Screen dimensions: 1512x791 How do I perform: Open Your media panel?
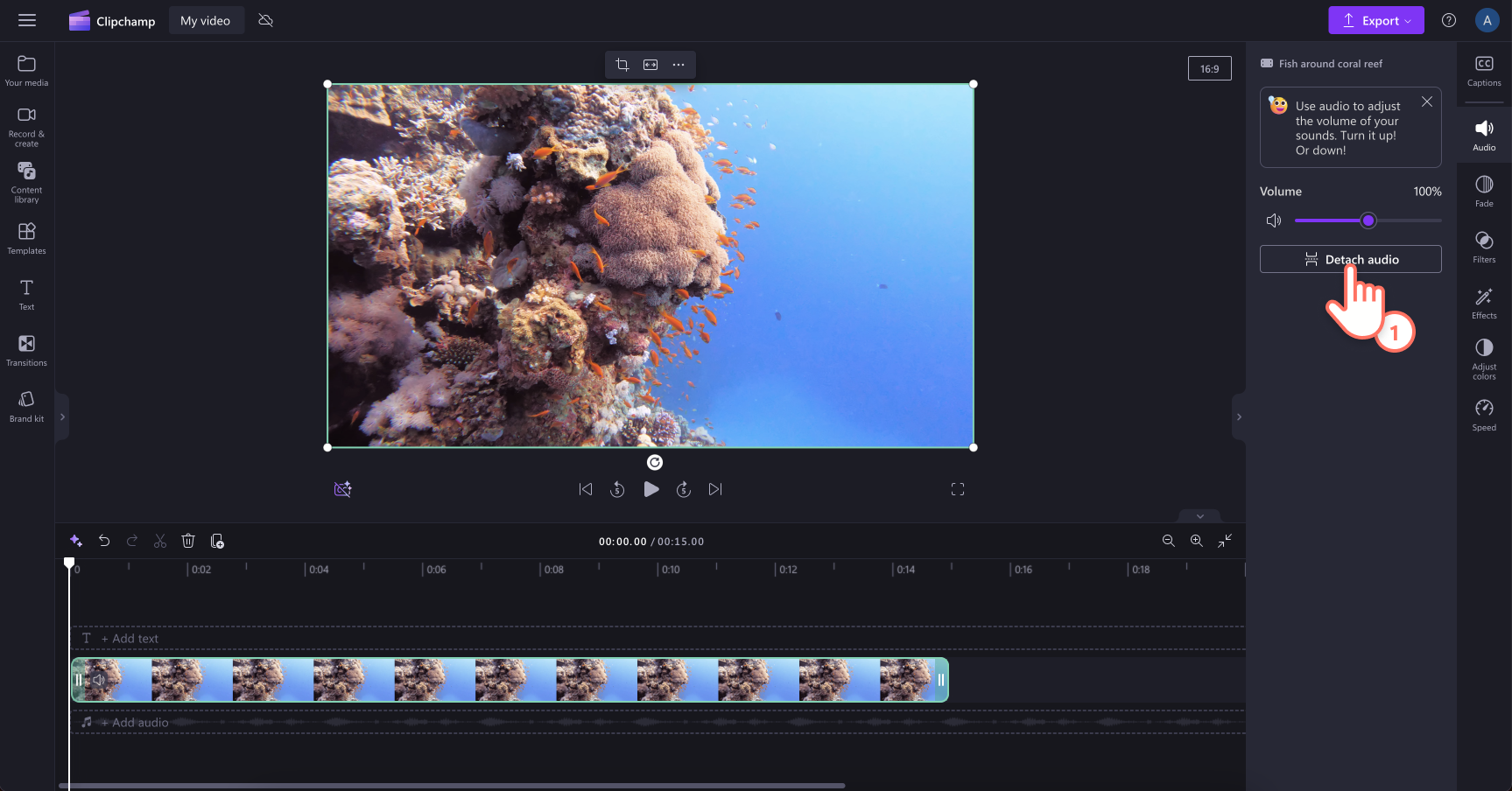[26, 71]
